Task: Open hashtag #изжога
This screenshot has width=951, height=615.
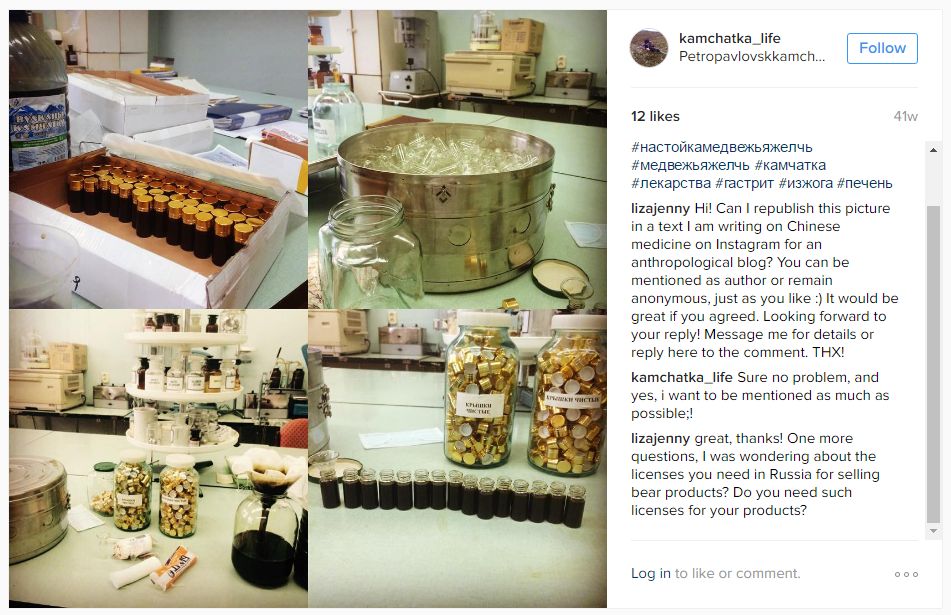Action: click(805, 183)
